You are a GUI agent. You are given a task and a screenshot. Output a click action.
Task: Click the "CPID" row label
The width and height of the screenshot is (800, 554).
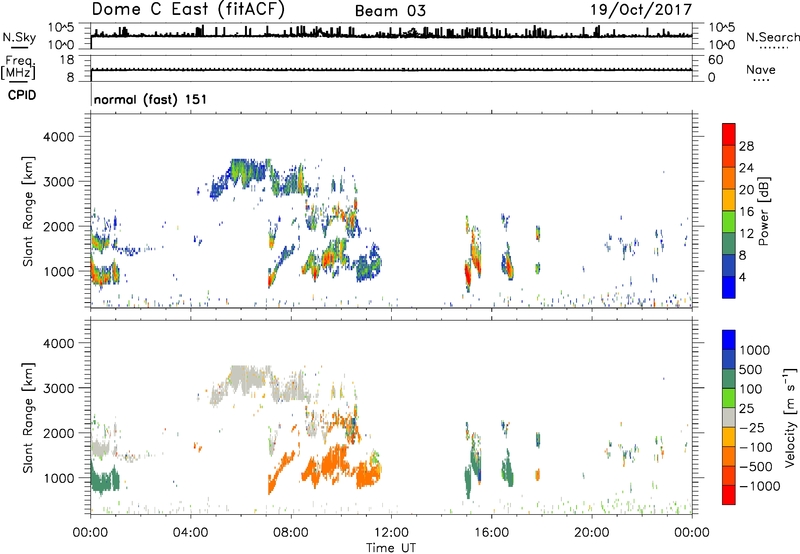22,95
